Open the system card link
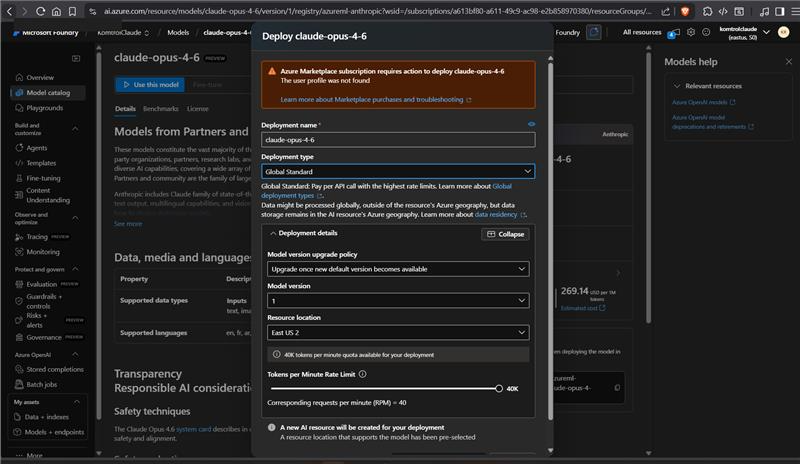The width and height of the screenshot is (800, 464). [193, 429]
